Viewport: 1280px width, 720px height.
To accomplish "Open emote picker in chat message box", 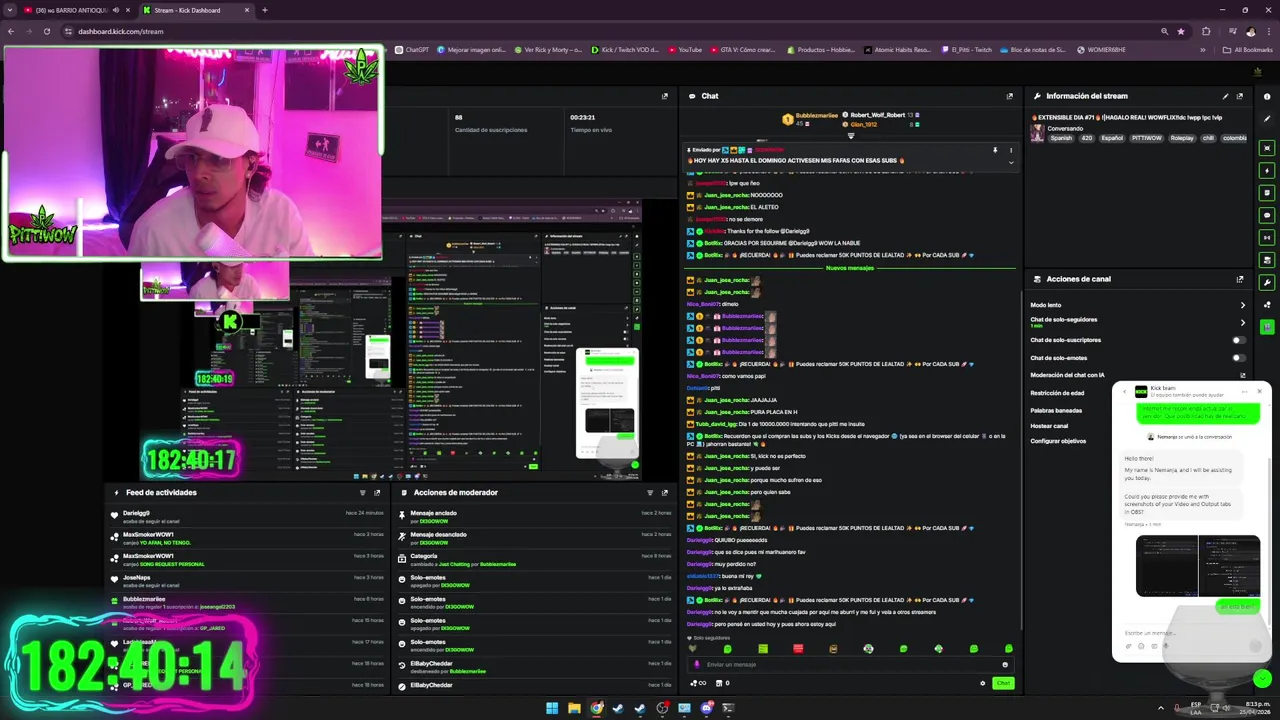I will click(1005, 664).
